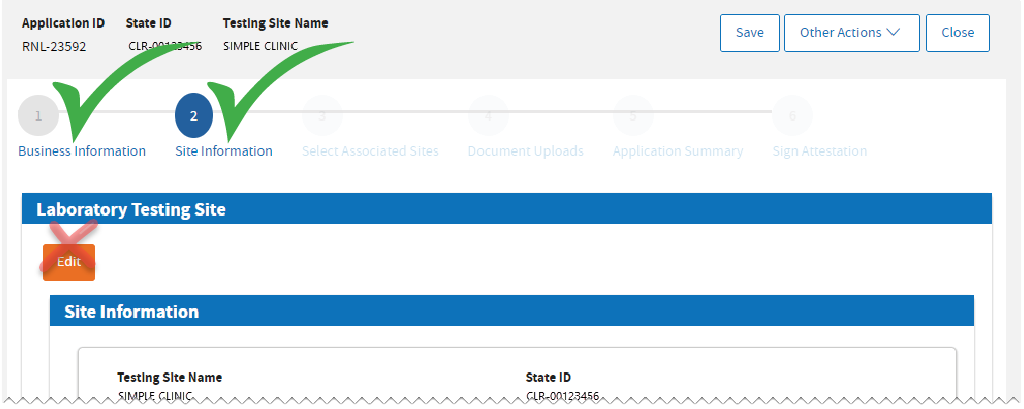Click the orange Edit button
1024x409 pixels.
69,262
